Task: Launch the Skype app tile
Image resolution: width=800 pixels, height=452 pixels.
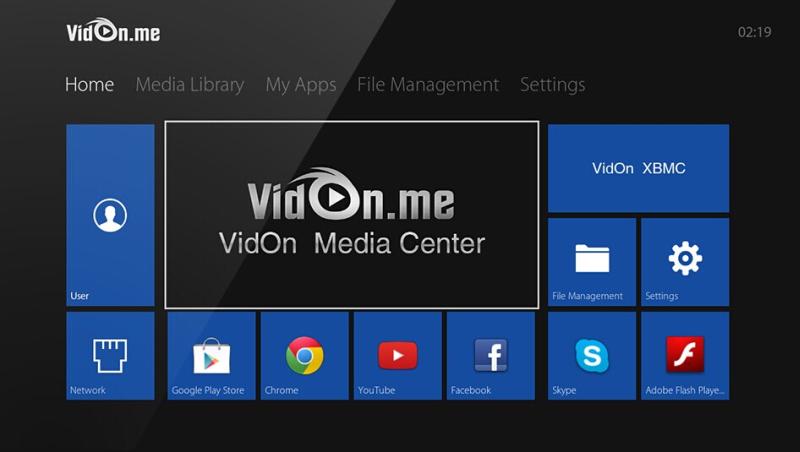Action: [591, 355]
